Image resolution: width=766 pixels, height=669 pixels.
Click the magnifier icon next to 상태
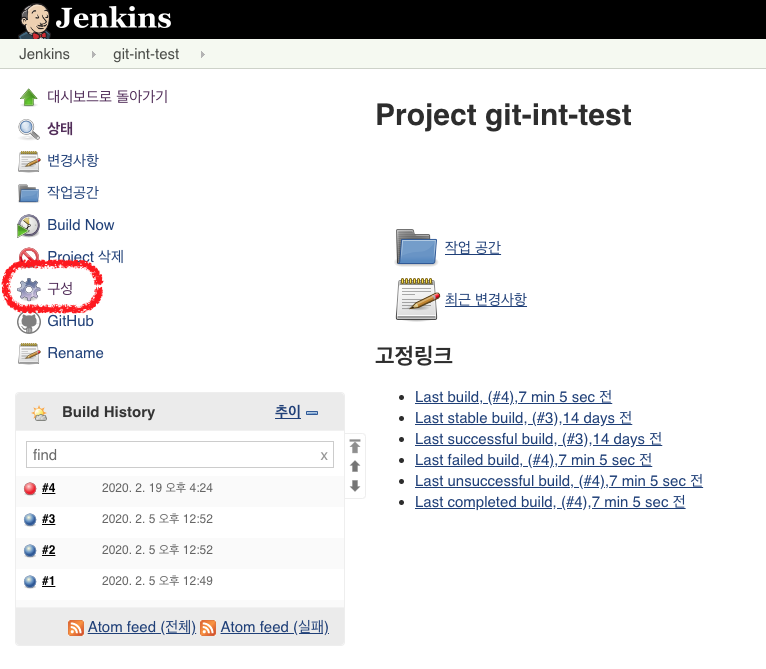click(28, 129)
